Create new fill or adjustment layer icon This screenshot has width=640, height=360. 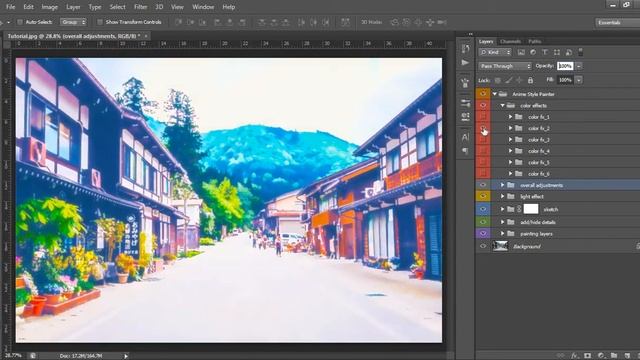(601, 356)
